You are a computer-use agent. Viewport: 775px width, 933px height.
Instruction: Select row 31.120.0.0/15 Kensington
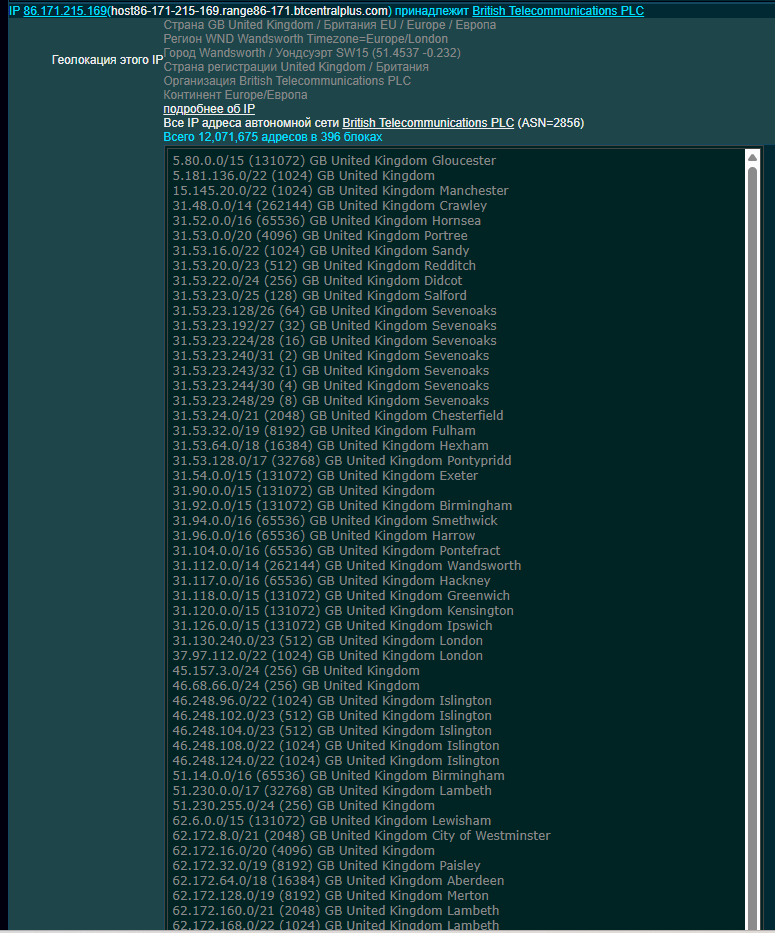(343, 610)
